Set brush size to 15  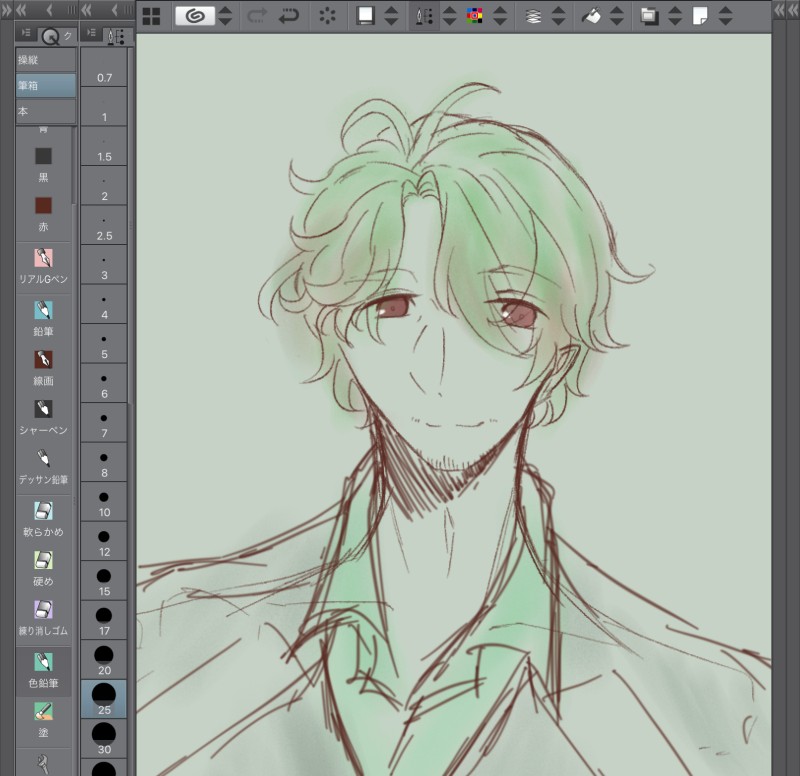(104, 580)
